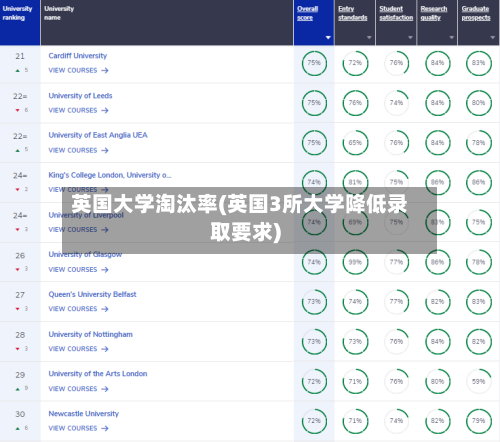
Task: View courses for University of Leeds
Action: click(x=78, y=110)
